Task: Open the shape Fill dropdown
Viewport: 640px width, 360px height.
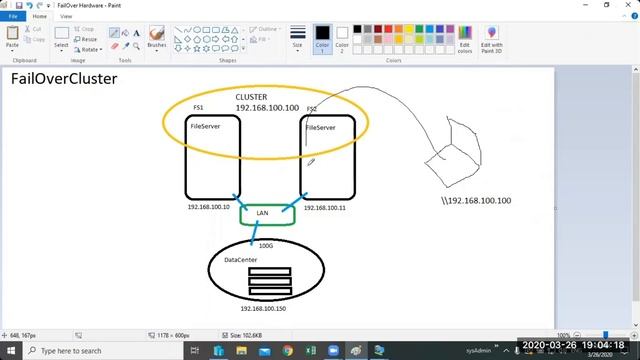Action: tap(260, 40)
